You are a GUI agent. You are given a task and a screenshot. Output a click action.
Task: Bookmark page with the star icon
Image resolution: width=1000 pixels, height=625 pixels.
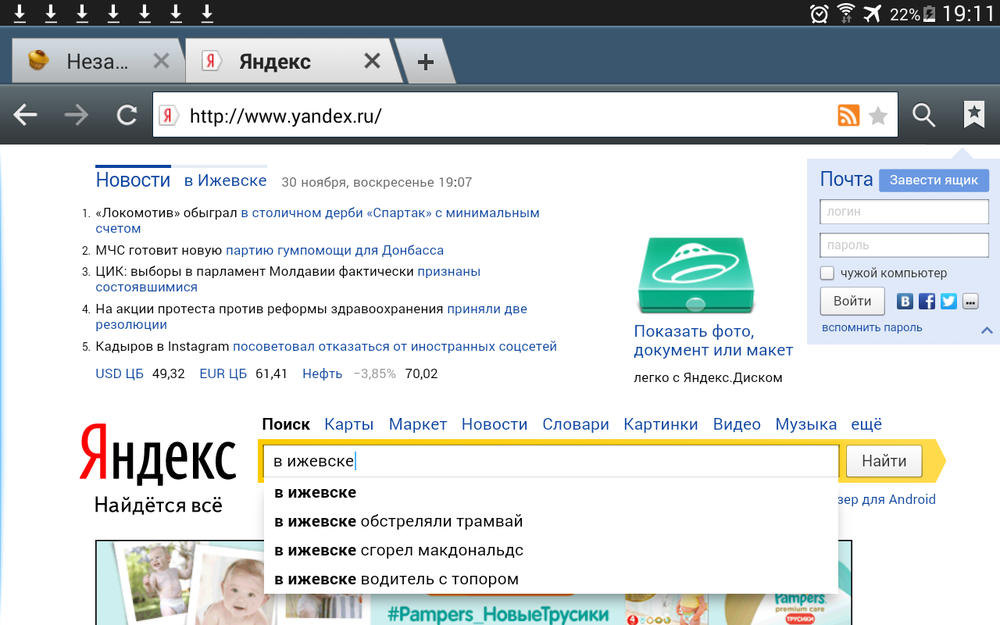pyautogui.click(x=878, y=116)
